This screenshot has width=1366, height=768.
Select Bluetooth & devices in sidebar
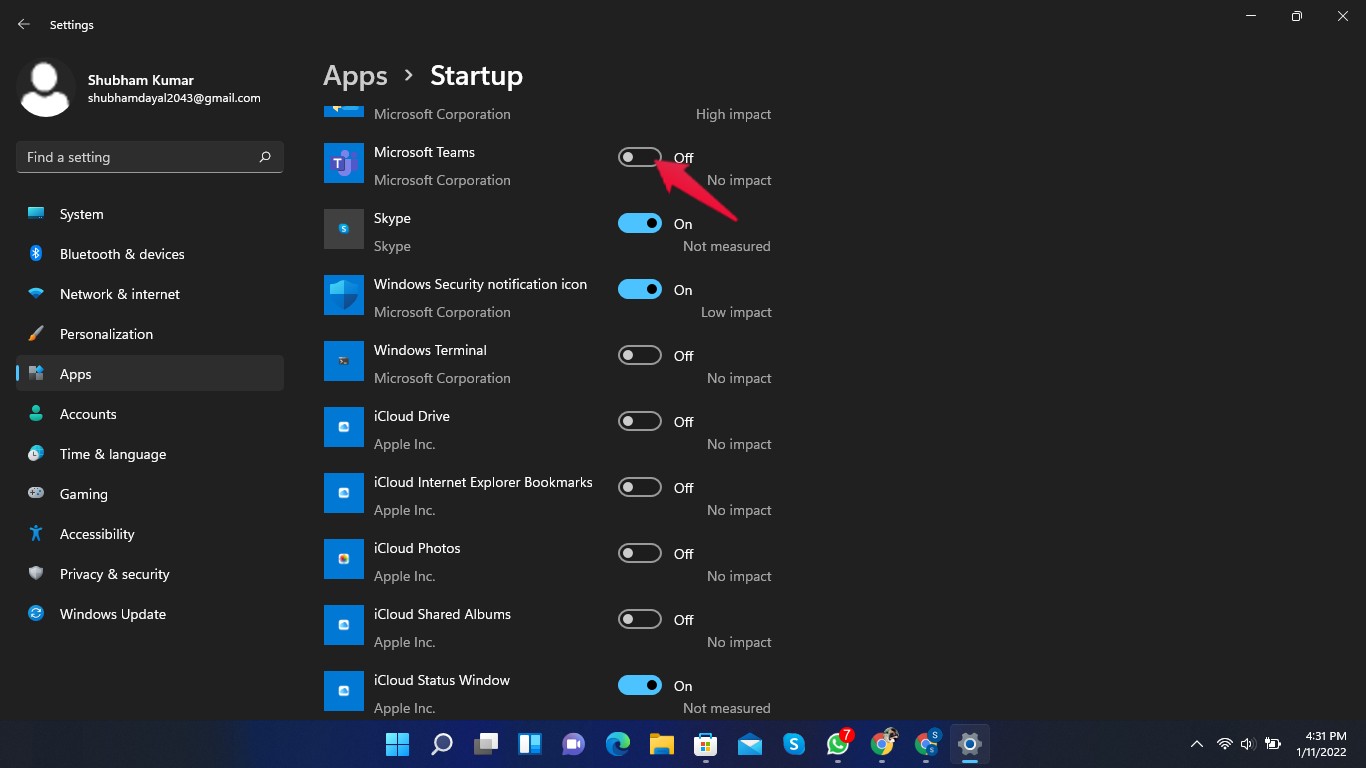point(121,254)
